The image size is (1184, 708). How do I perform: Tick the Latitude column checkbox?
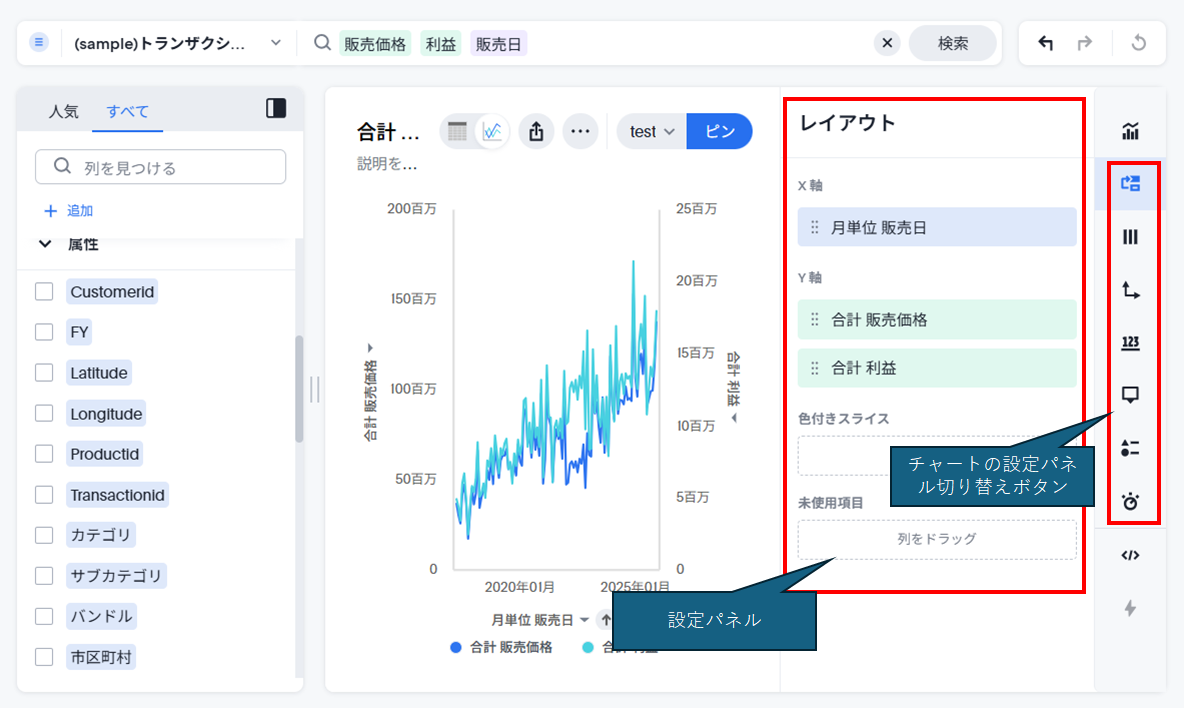(x=44, y=373)
